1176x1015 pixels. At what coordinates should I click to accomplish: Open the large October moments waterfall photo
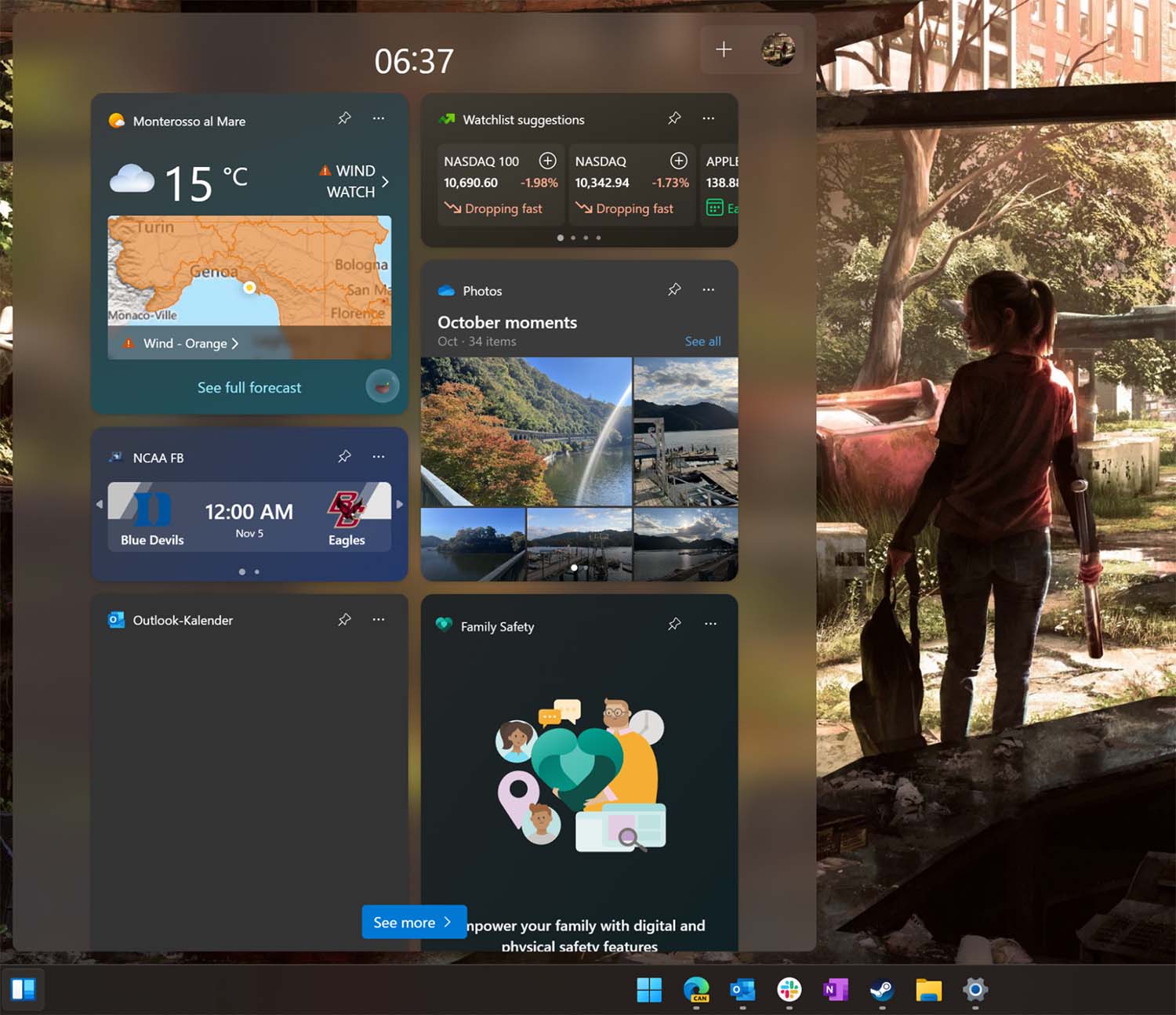[x=525, y=431]
